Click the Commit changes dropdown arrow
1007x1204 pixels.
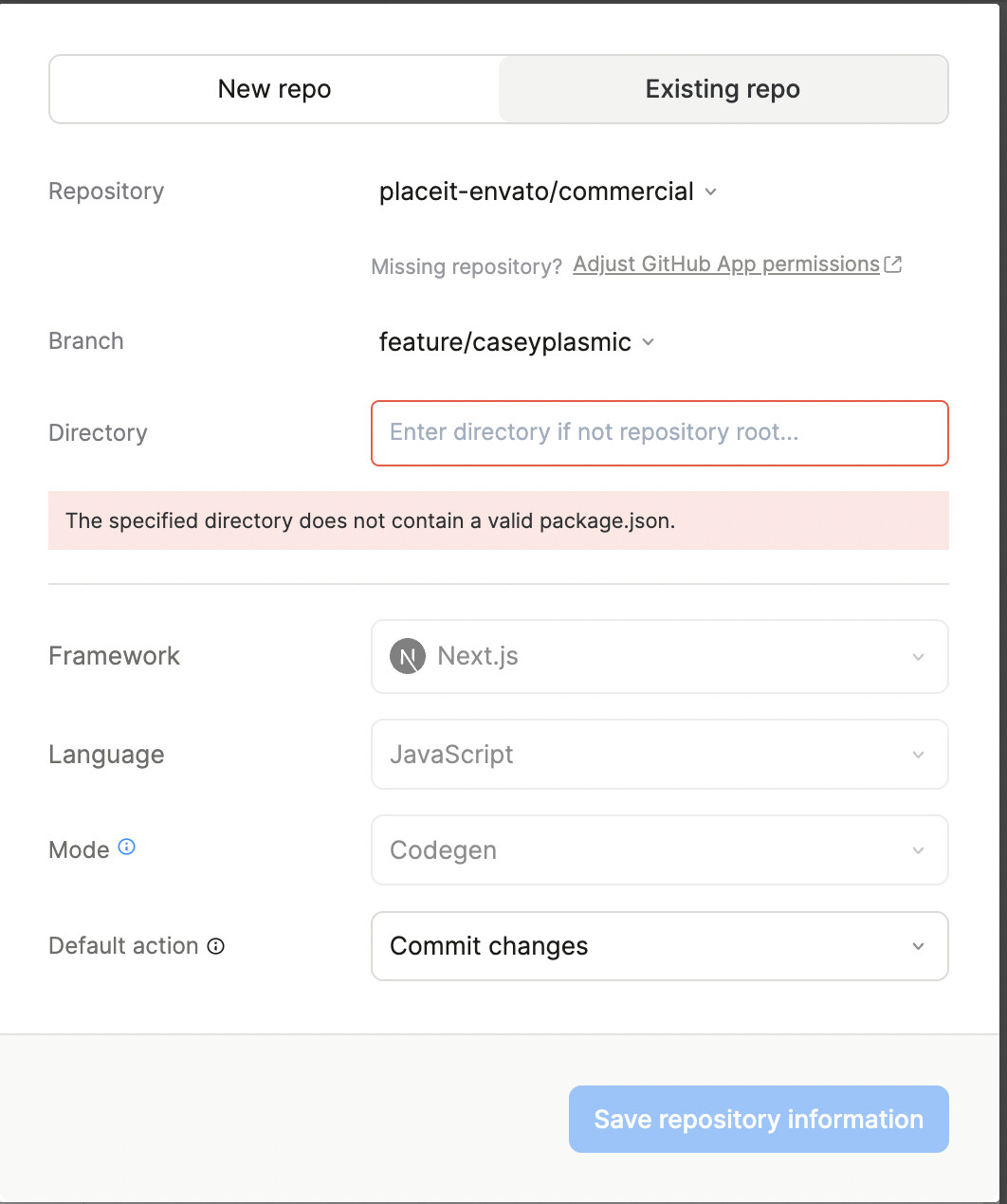(918, 946)
